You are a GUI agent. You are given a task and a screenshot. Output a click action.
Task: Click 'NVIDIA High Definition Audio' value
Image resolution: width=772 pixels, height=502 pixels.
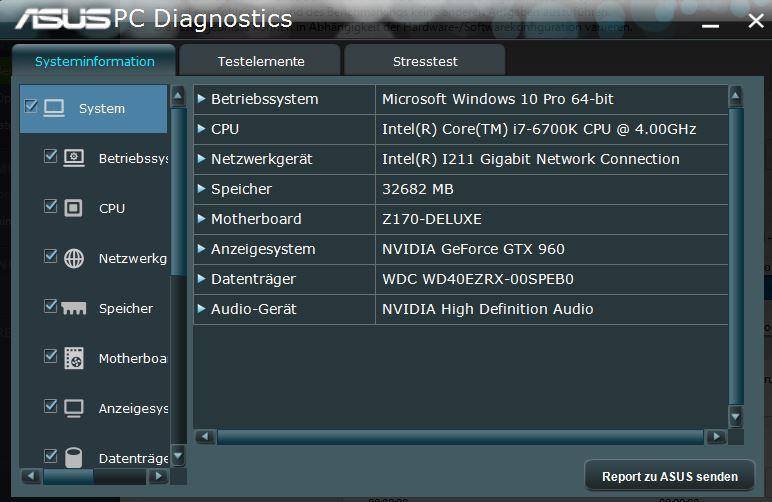point(487,309)
